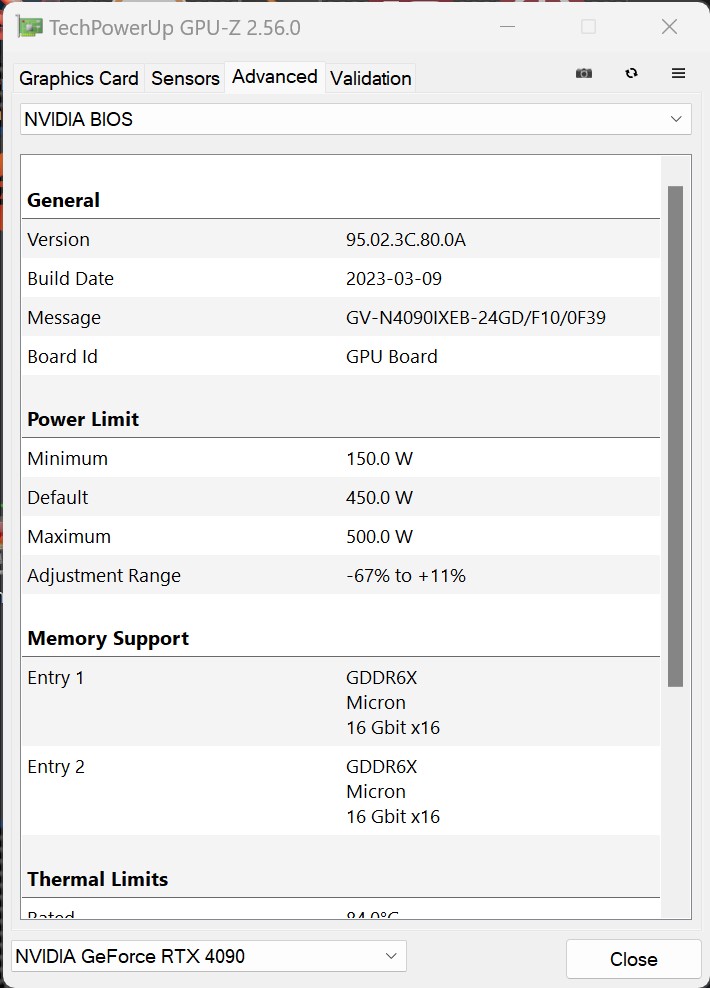The height and width of the screenshot is (988, 710).
Task: Click memory Entry 1 row
Action: point(340,702)
